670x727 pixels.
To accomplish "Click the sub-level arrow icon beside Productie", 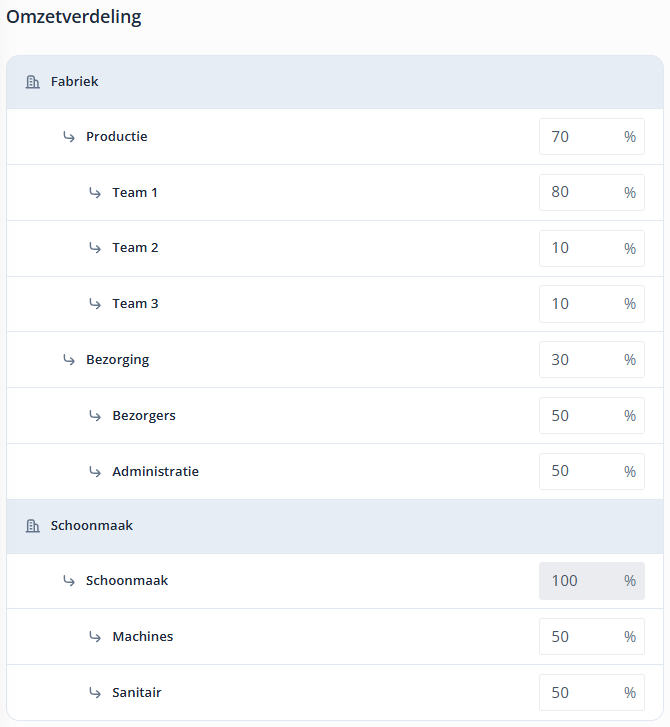I will coord(69,136).
